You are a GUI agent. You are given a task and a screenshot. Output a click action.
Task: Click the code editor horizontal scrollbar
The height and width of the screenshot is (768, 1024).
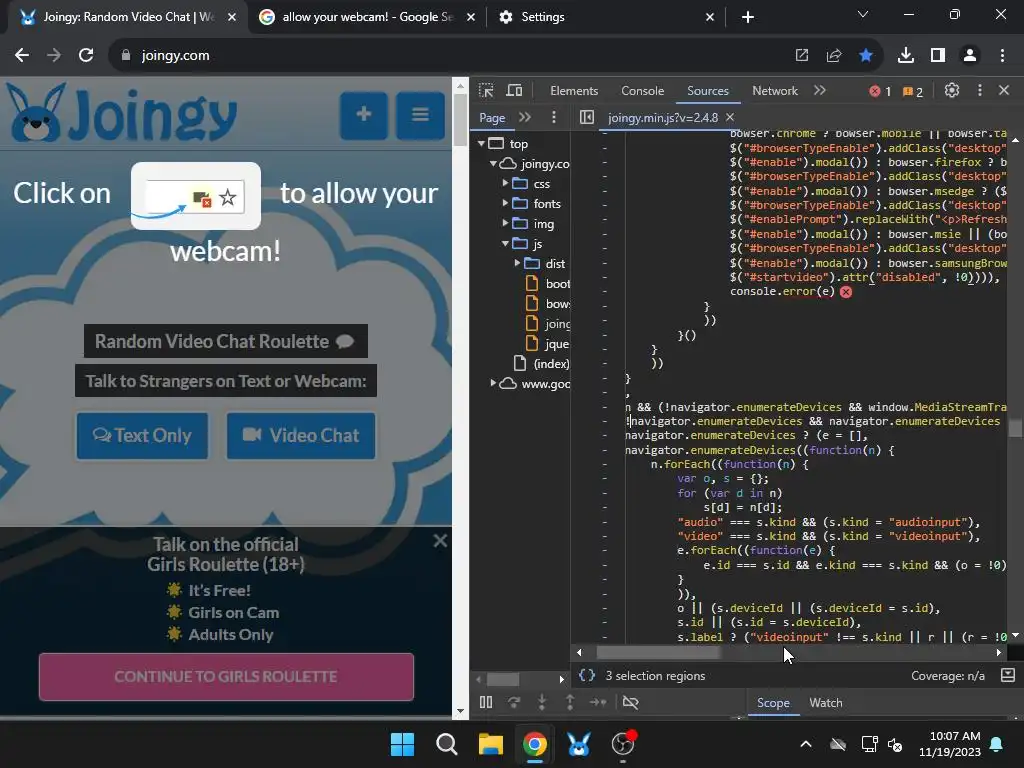(x=658, y=652)
